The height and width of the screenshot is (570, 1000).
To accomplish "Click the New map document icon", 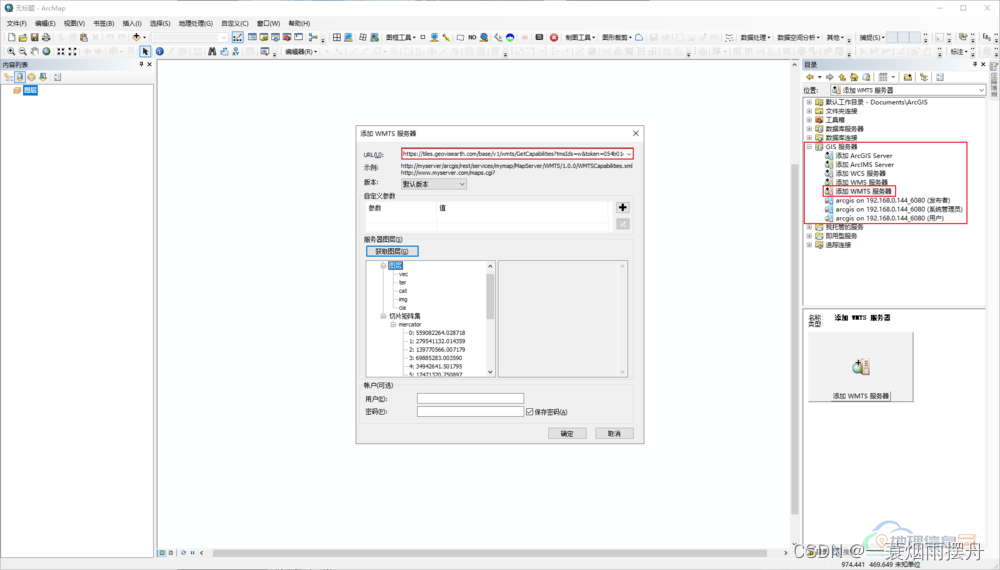I will (11, 38).
